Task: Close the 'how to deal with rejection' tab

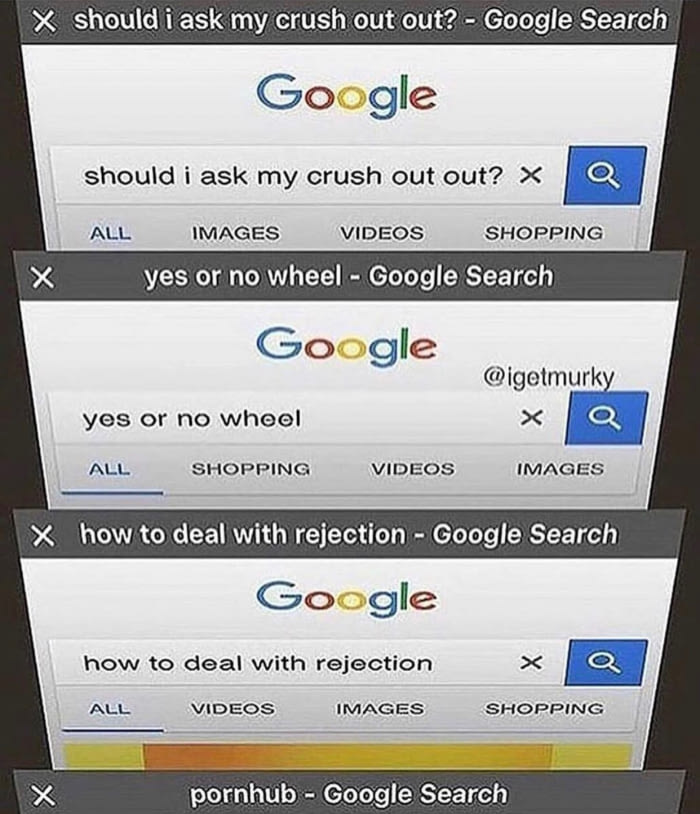Action: 43,536
